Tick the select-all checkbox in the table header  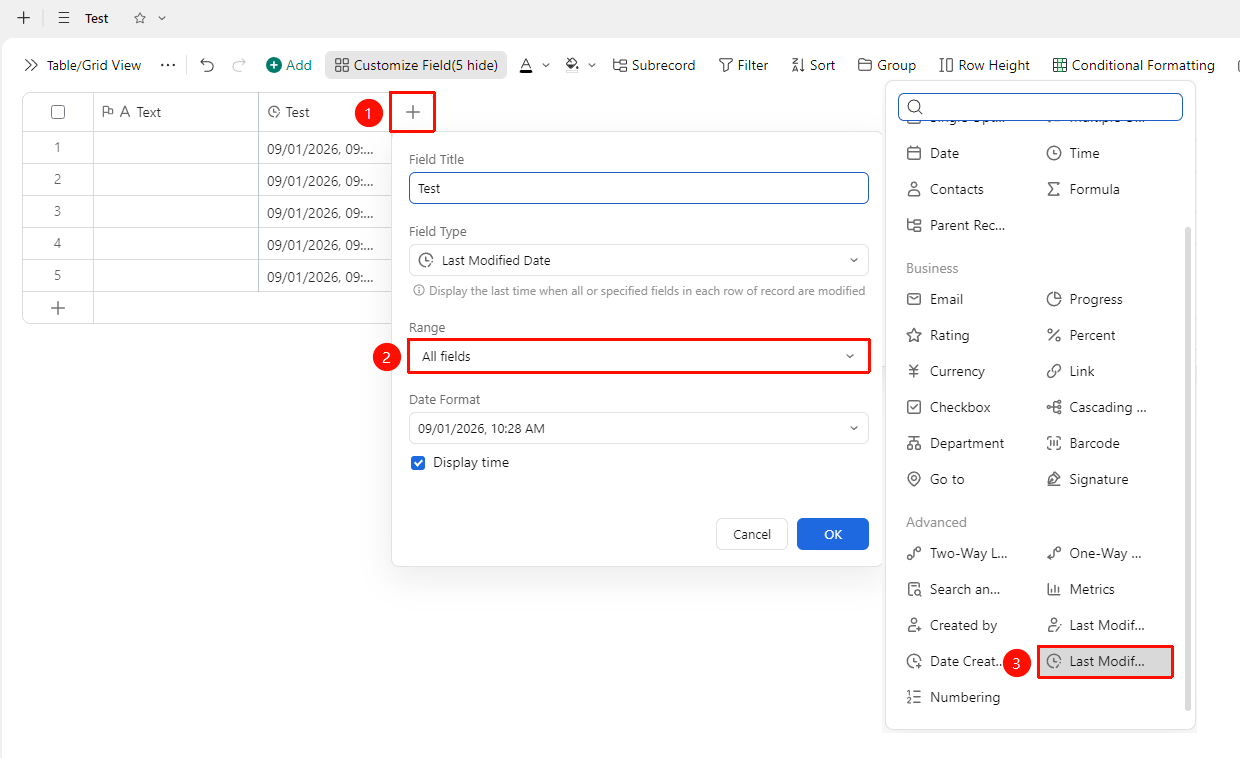[58, 112]
